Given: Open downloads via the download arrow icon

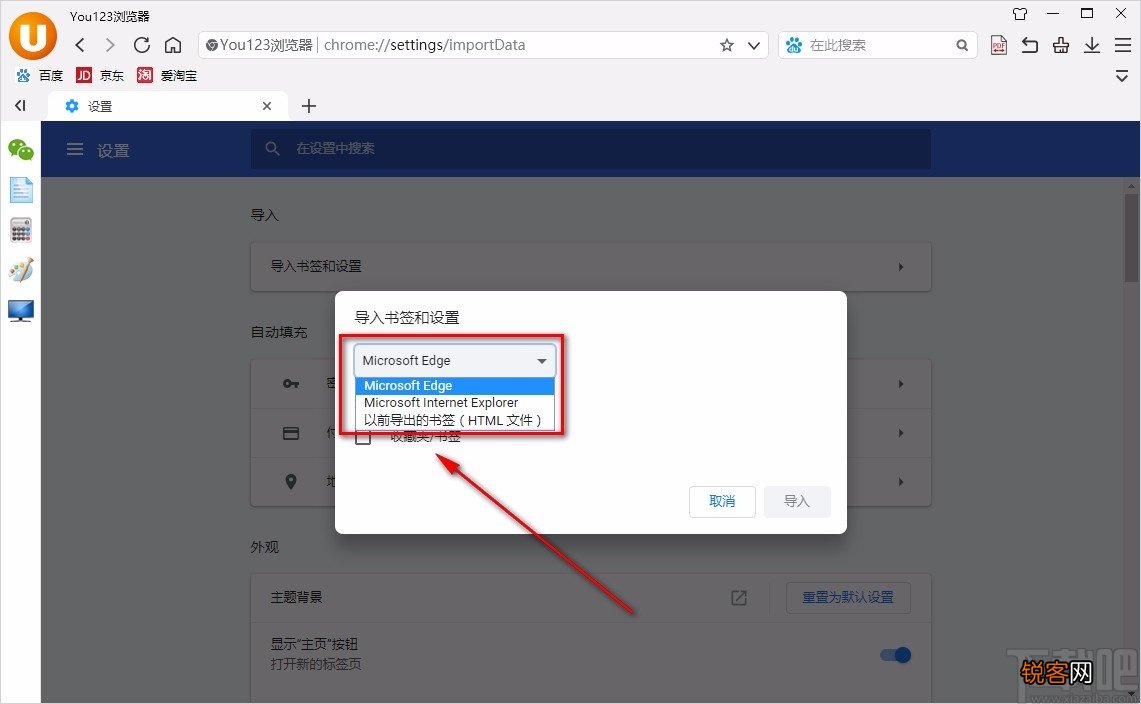Looking at the screenshot, I should tap(1091, 45).
